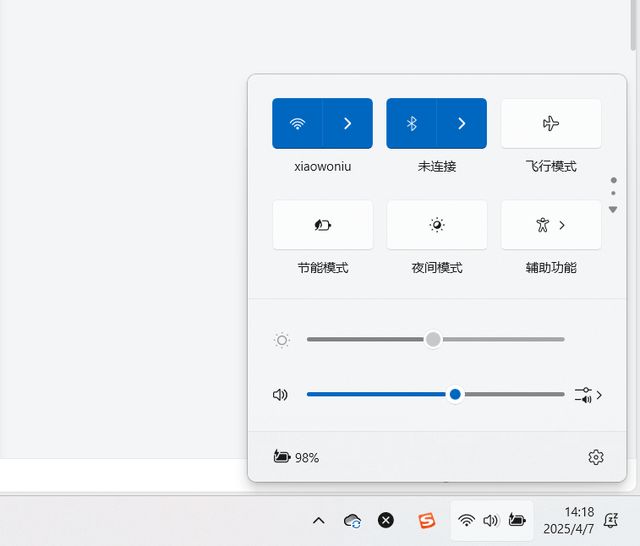Toggle Wi-Fi off using the Wi-Fi icon
Image resolution: width=640 pixels, height=546 pixels.
coord(298,123)
